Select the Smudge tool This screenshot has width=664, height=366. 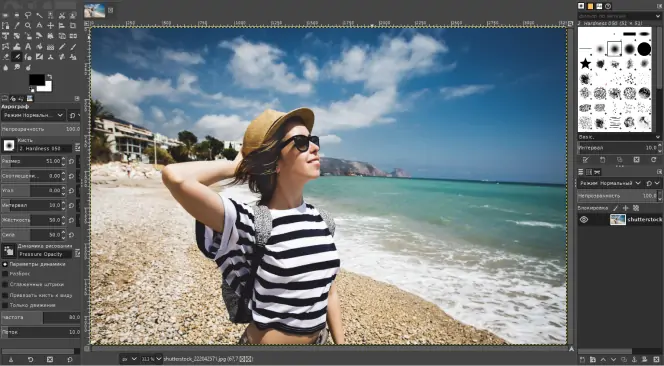[x=17, y=67]
